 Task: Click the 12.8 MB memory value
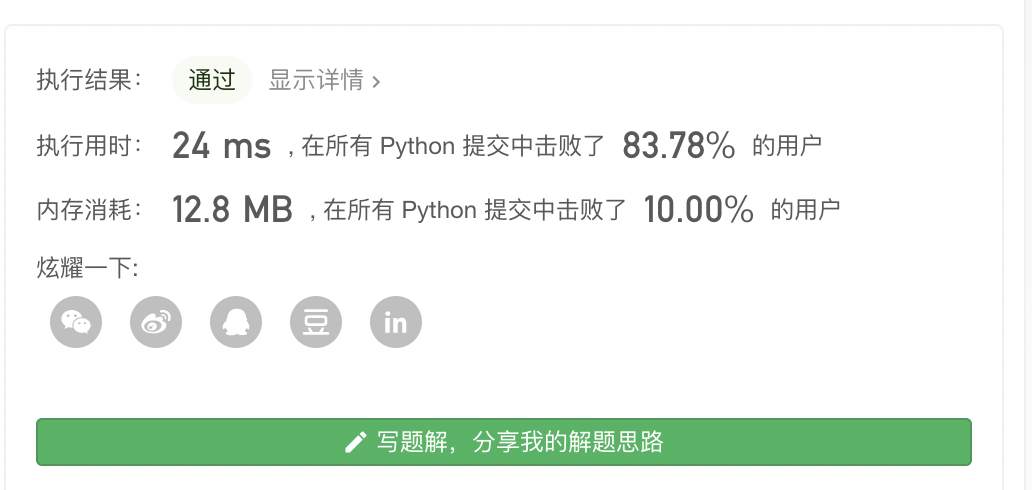(x=232, y=210)
